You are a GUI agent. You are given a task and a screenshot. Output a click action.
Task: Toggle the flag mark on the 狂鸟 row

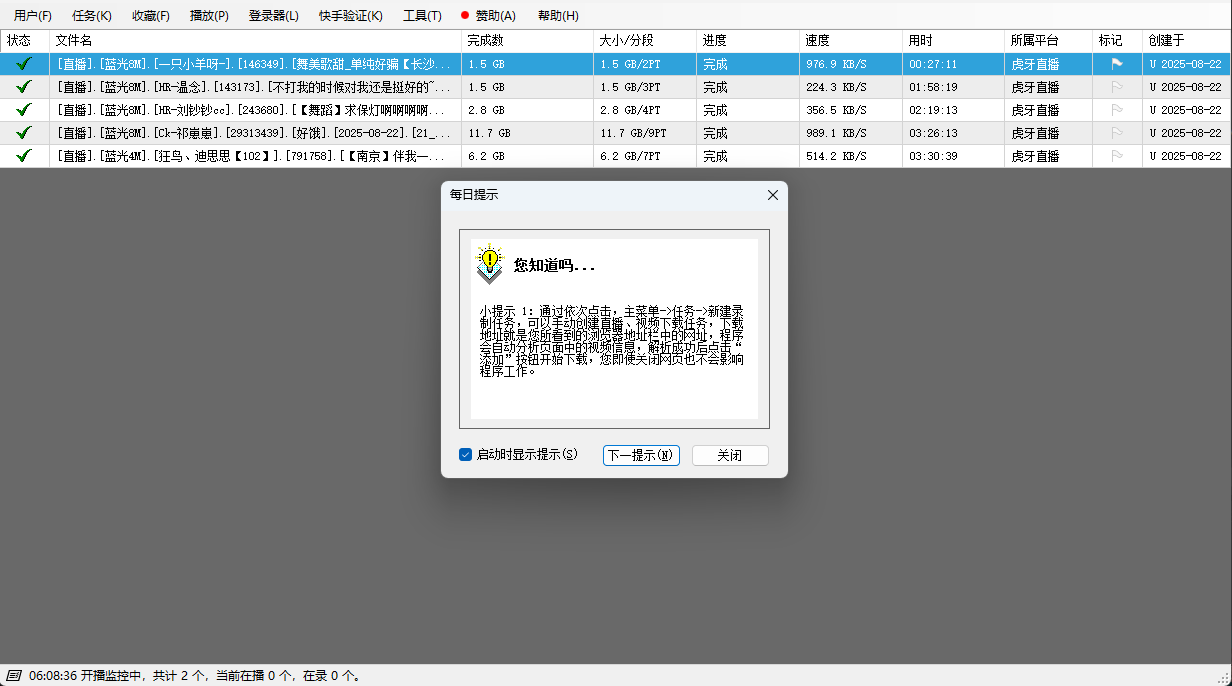coord(1117,156)
